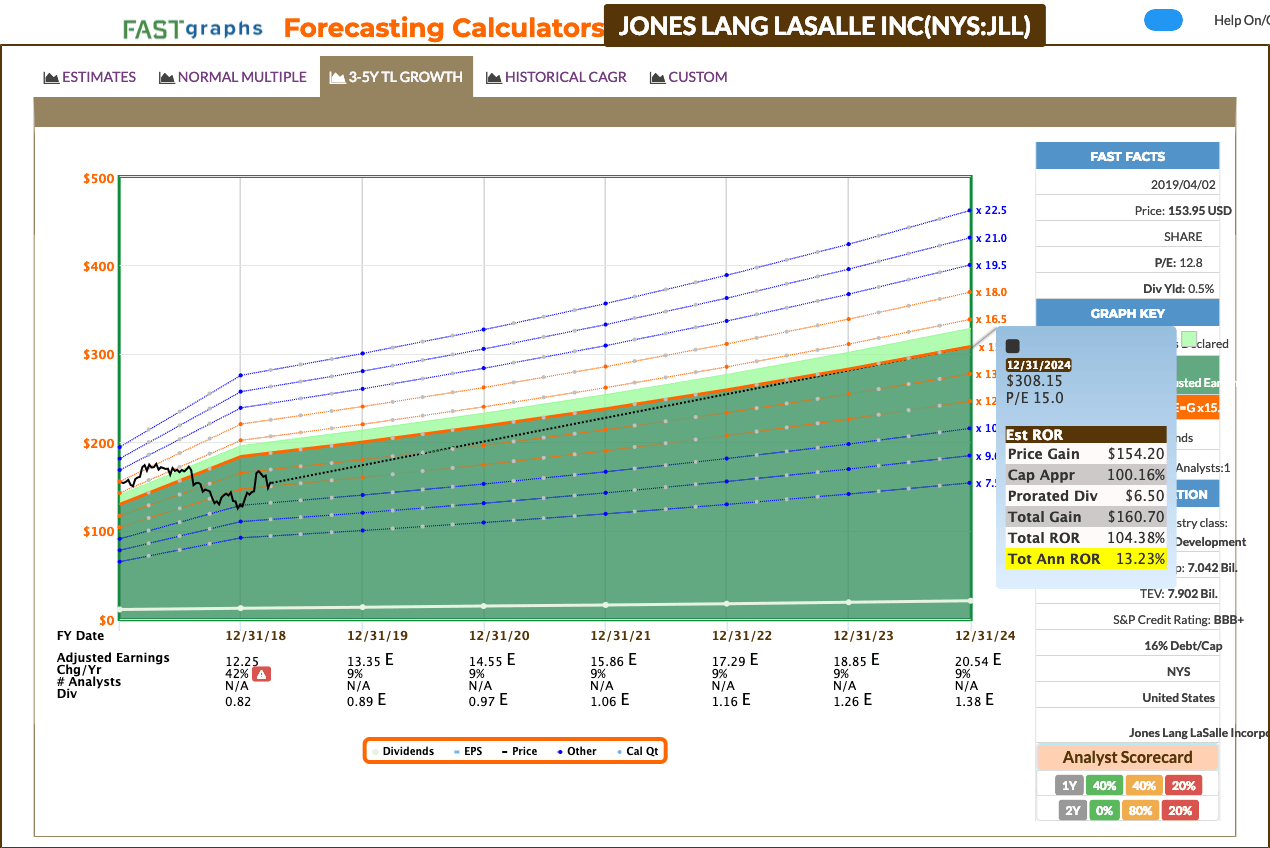Click the 2Y scorecard label
This screenshot has width=1270, height=848.
pyautogui.click(x=1073, y=810)
